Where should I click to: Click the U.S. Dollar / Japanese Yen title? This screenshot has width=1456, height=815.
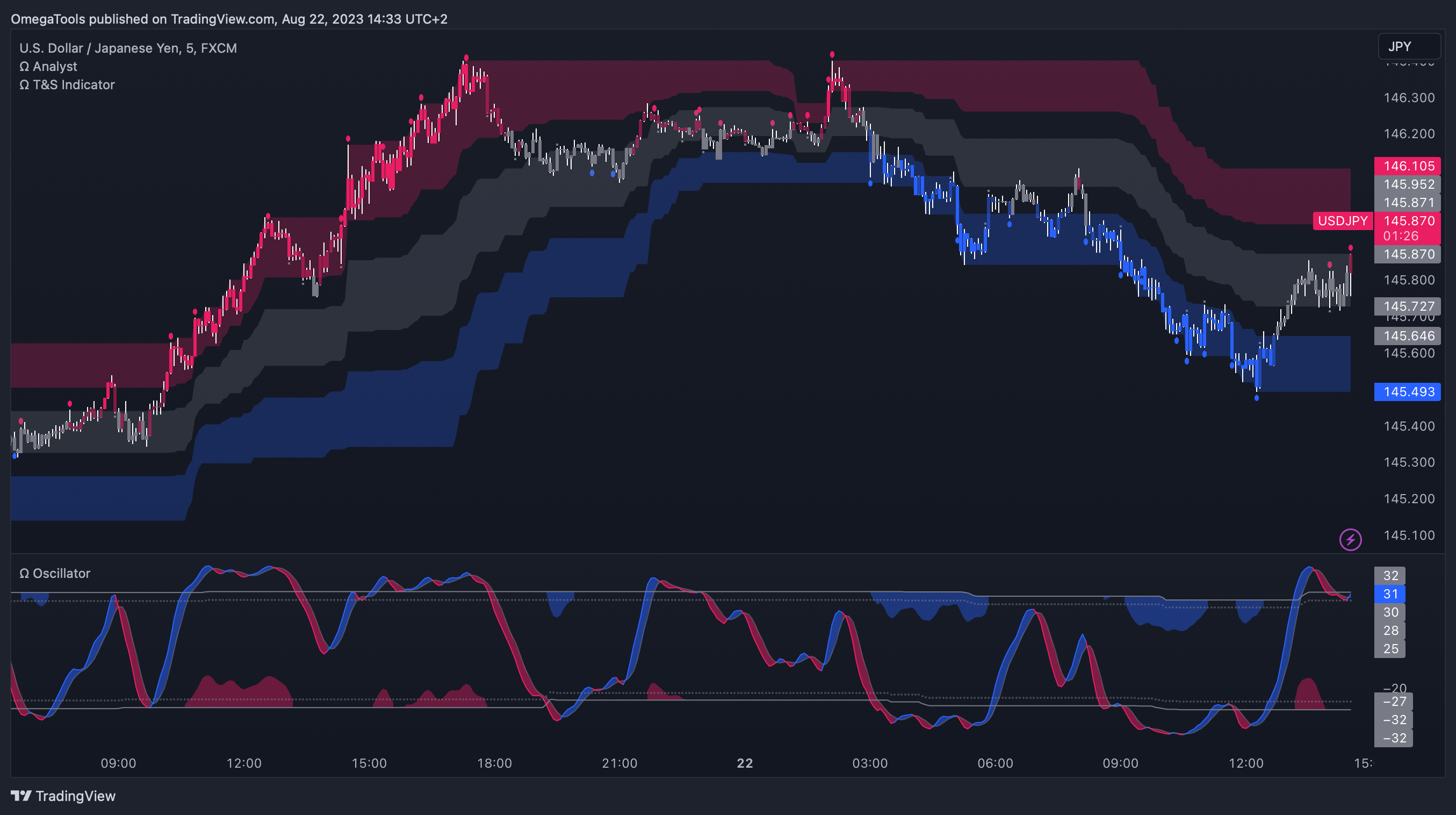(x=128, y=48)
